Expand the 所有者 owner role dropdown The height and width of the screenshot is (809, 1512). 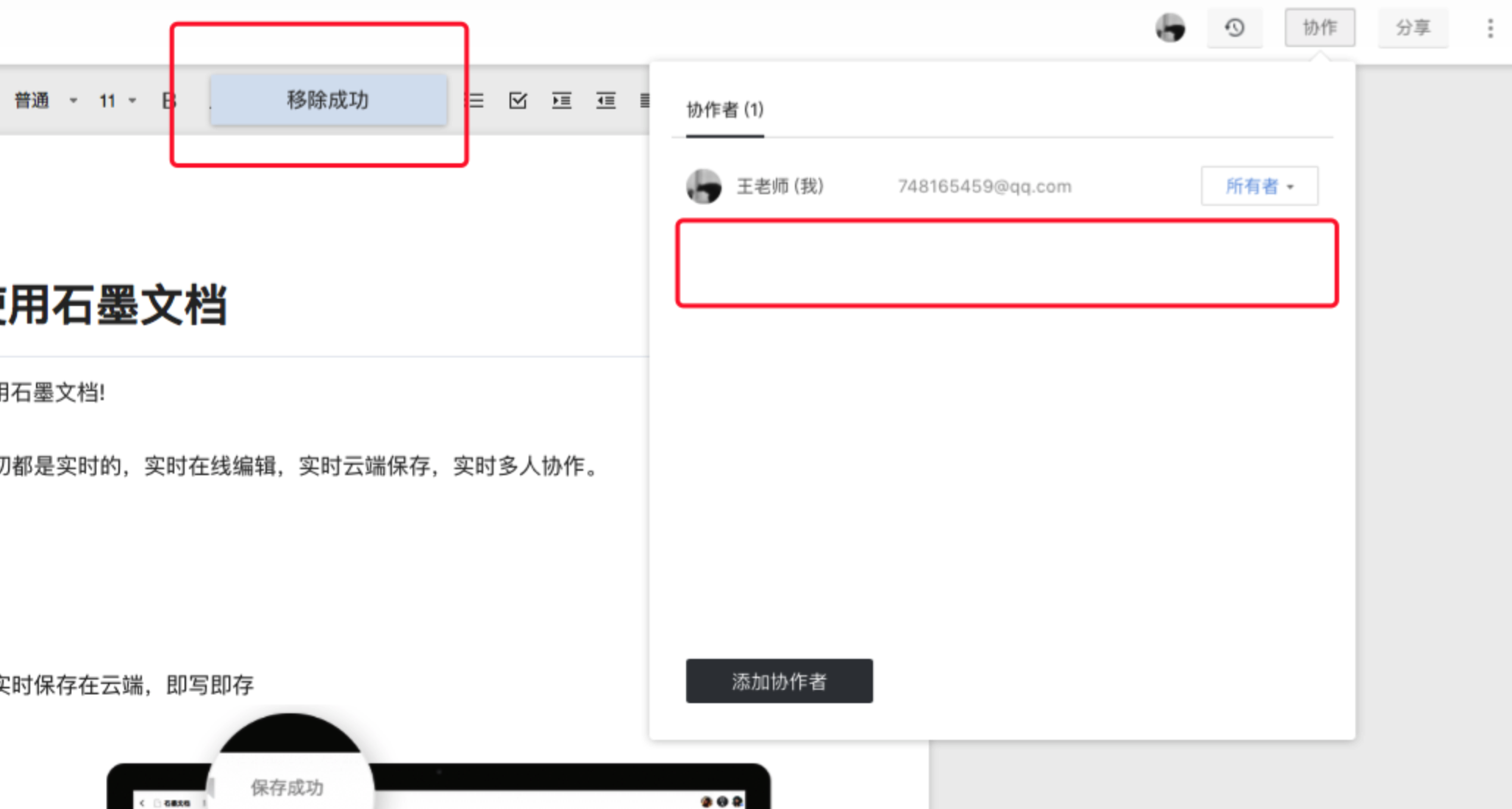point(1258,186)
